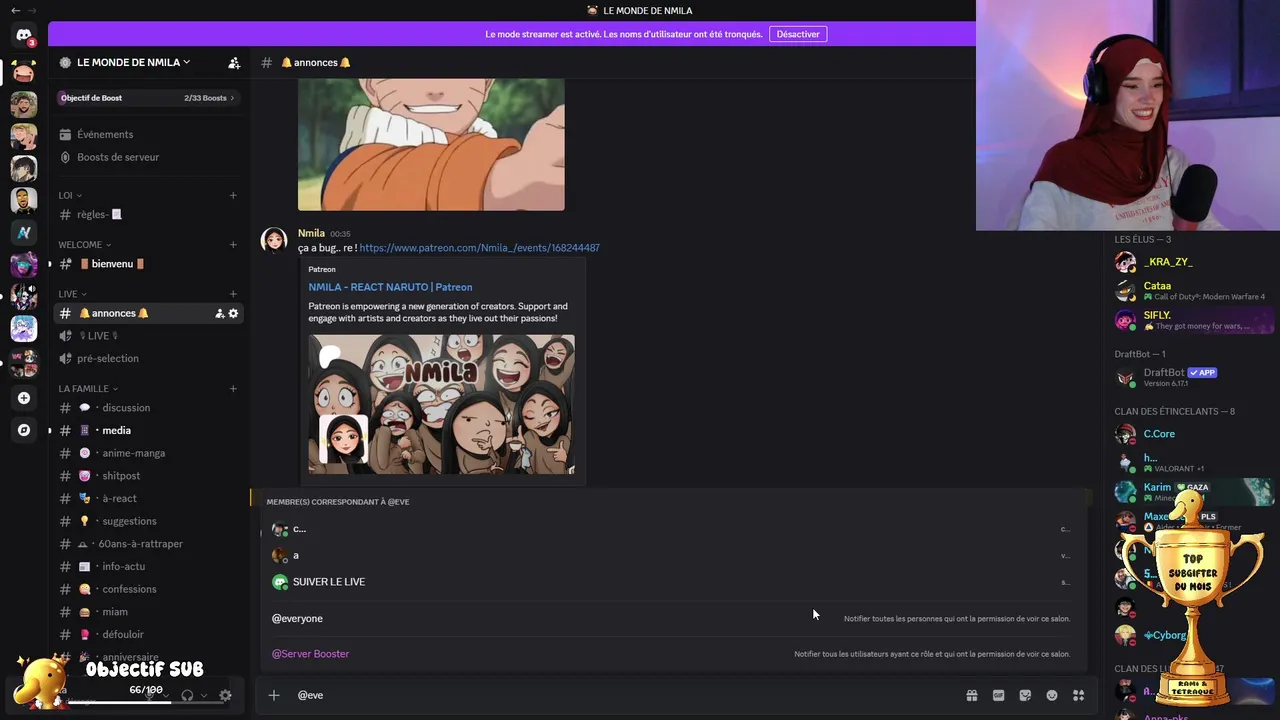
Task: Collapse the LIVE category
Action: (x=72, y=294)
